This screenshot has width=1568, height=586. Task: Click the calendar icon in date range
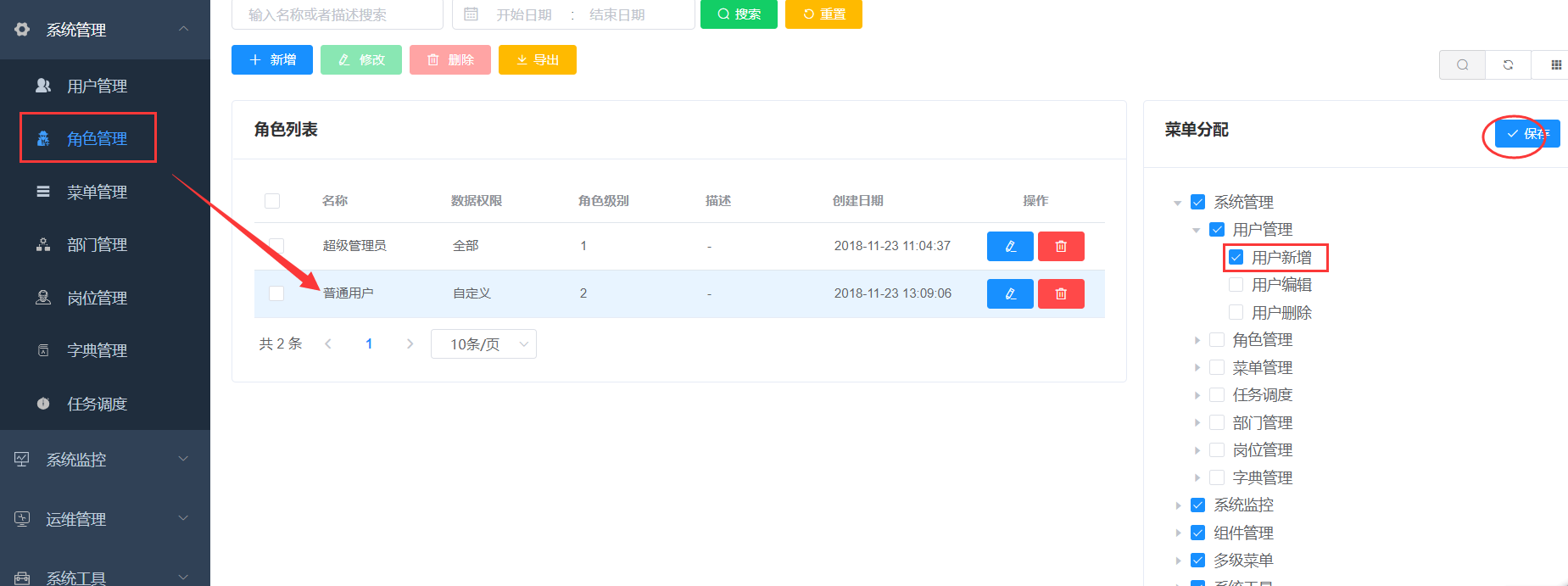point(472,14)
